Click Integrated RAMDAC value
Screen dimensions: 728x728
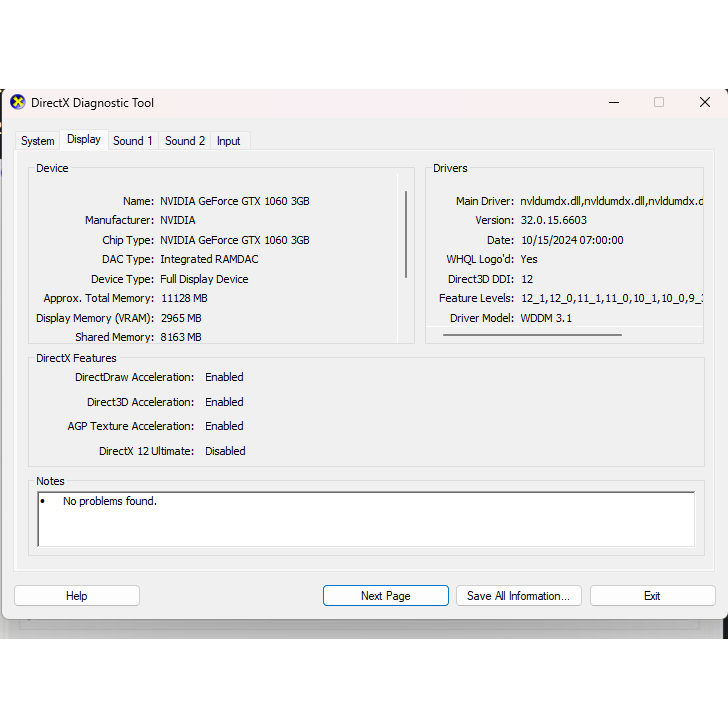[x=209, y=259]
